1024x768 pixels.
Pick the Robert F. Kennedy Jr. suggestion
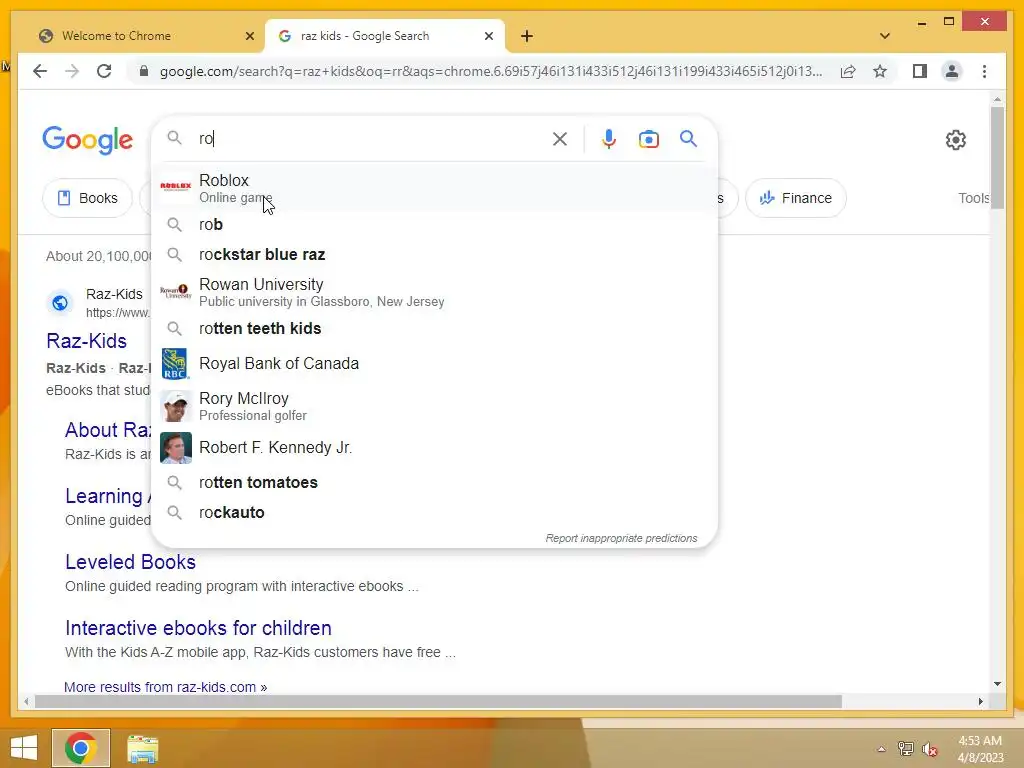tap(434, 448)
